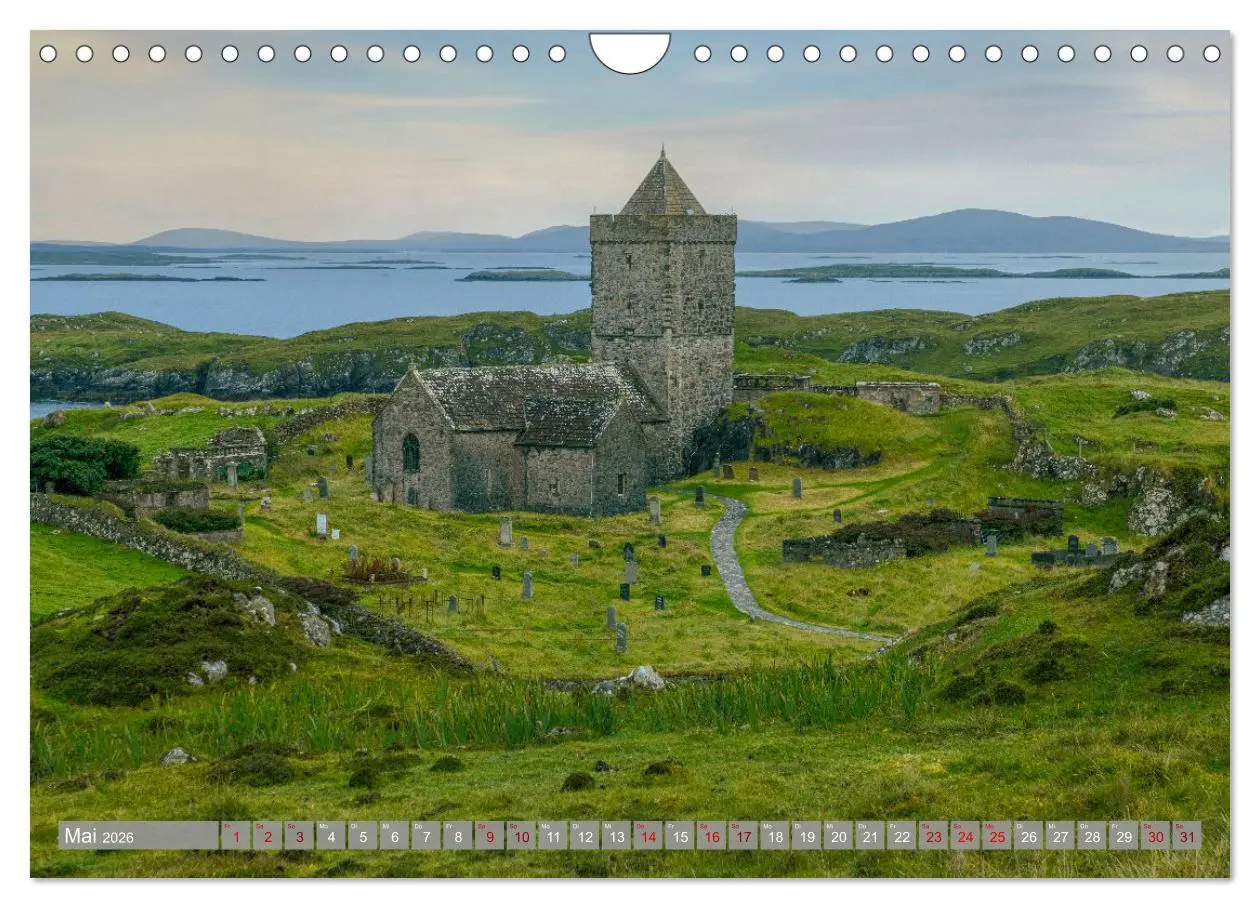Select day 3 in the calendar strip

[x=299, y=836]
